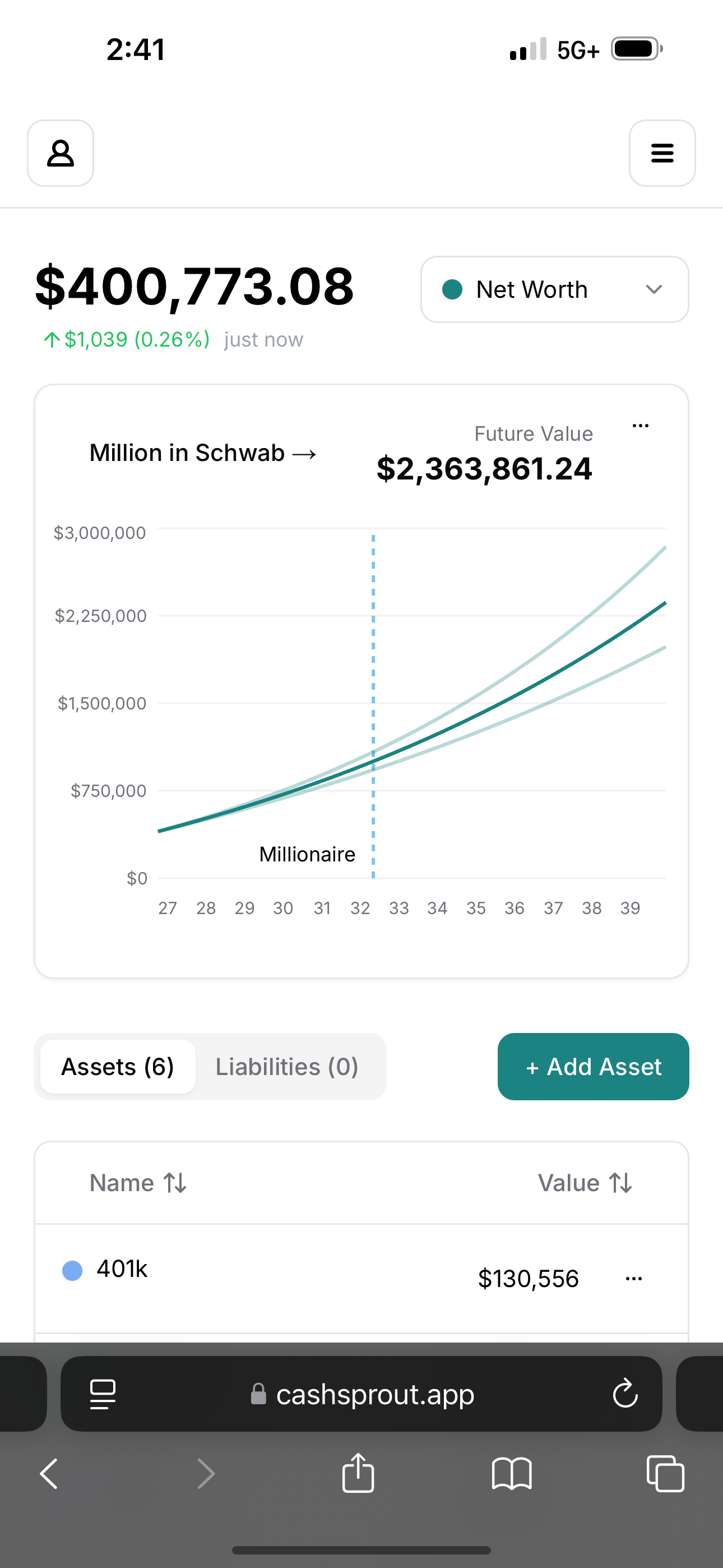Expand the Net Worth dropdown
Screen dimensions: 723x1568
(x=554, y=289)
